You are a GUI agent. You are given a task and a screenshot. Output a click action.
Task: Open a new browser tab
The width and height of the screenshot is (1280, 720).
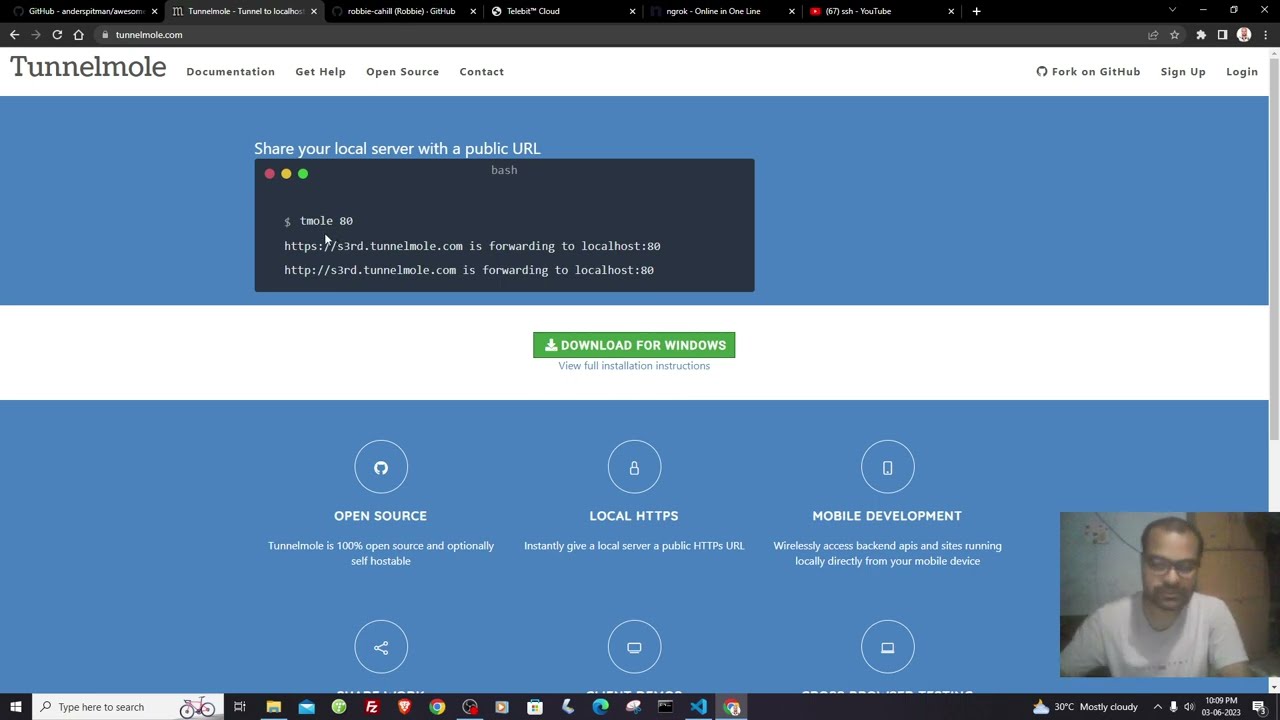976,11
